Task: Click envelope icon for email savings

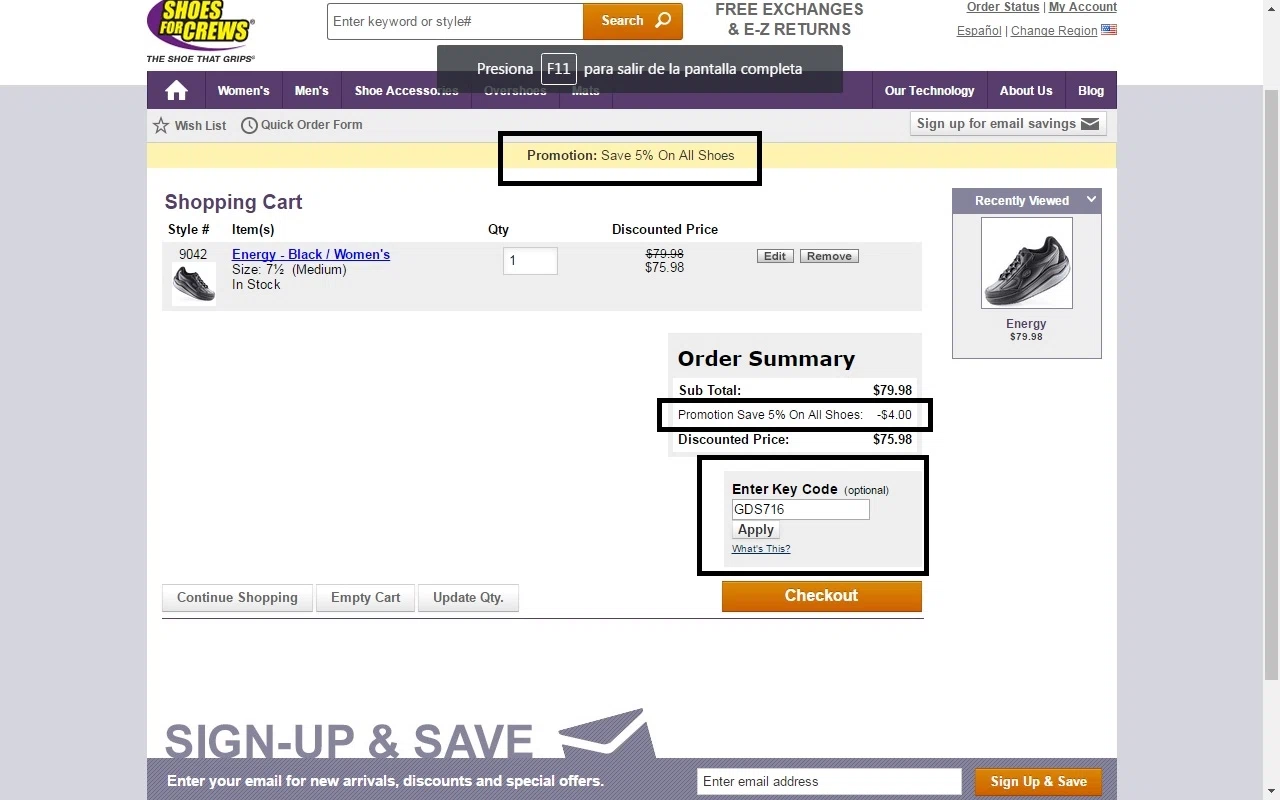Action: pyautogui.click(x=1090, y=124)
